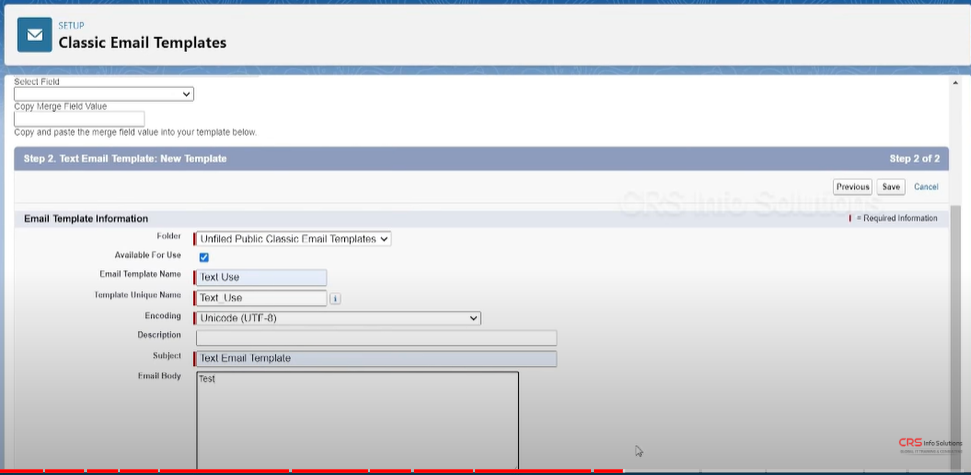Expand the Folder dropdown
The width and height of the screenshot is (971, 475).
292,239
